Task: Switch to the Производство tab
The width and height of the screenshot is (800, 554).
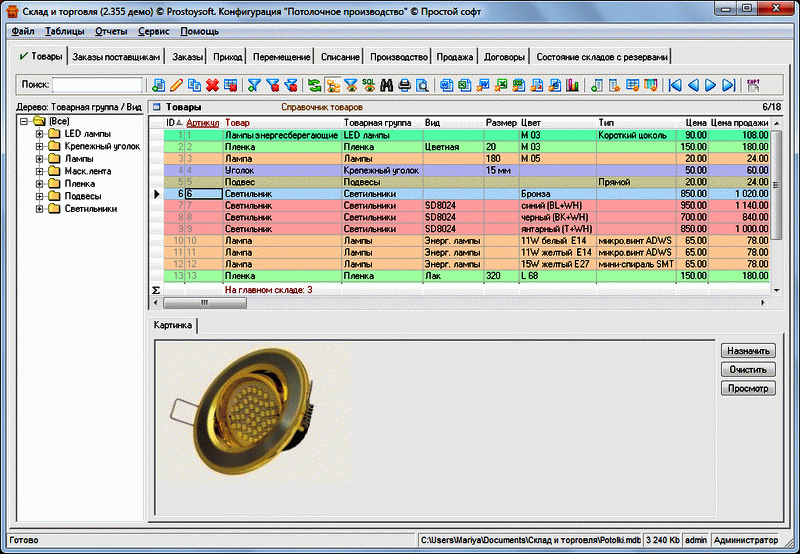Action: pos(398,57)
